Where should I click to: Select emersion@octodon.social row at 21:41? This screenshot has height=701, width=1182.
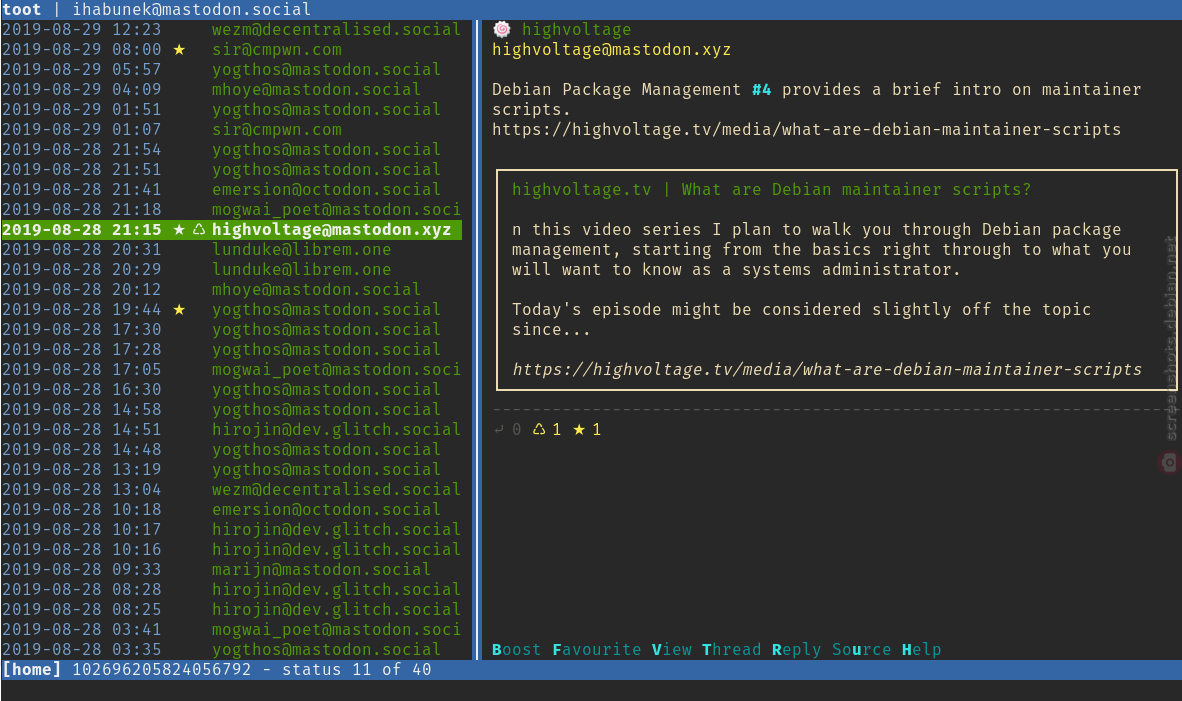pyautogui.click(x=231, y=189)
